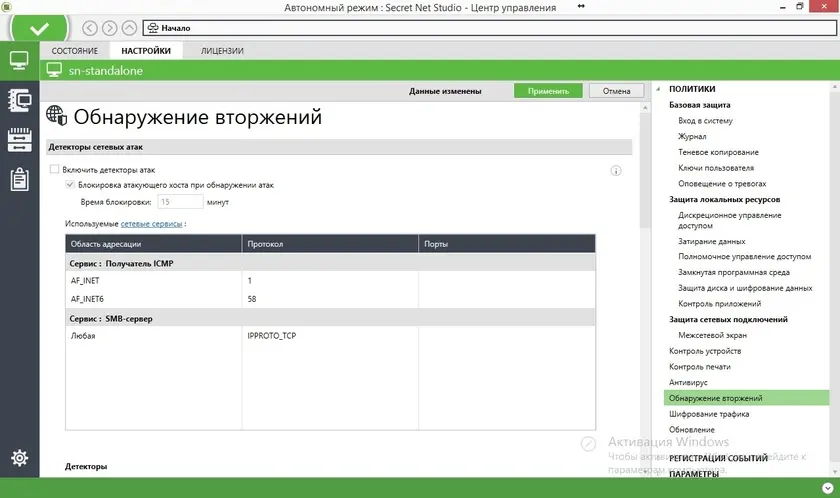The width and height of the screenshot is (840, 498).
Task: Collapse the ПОЛИТИКИ section arrow
Action: click(x=658, y=89)
